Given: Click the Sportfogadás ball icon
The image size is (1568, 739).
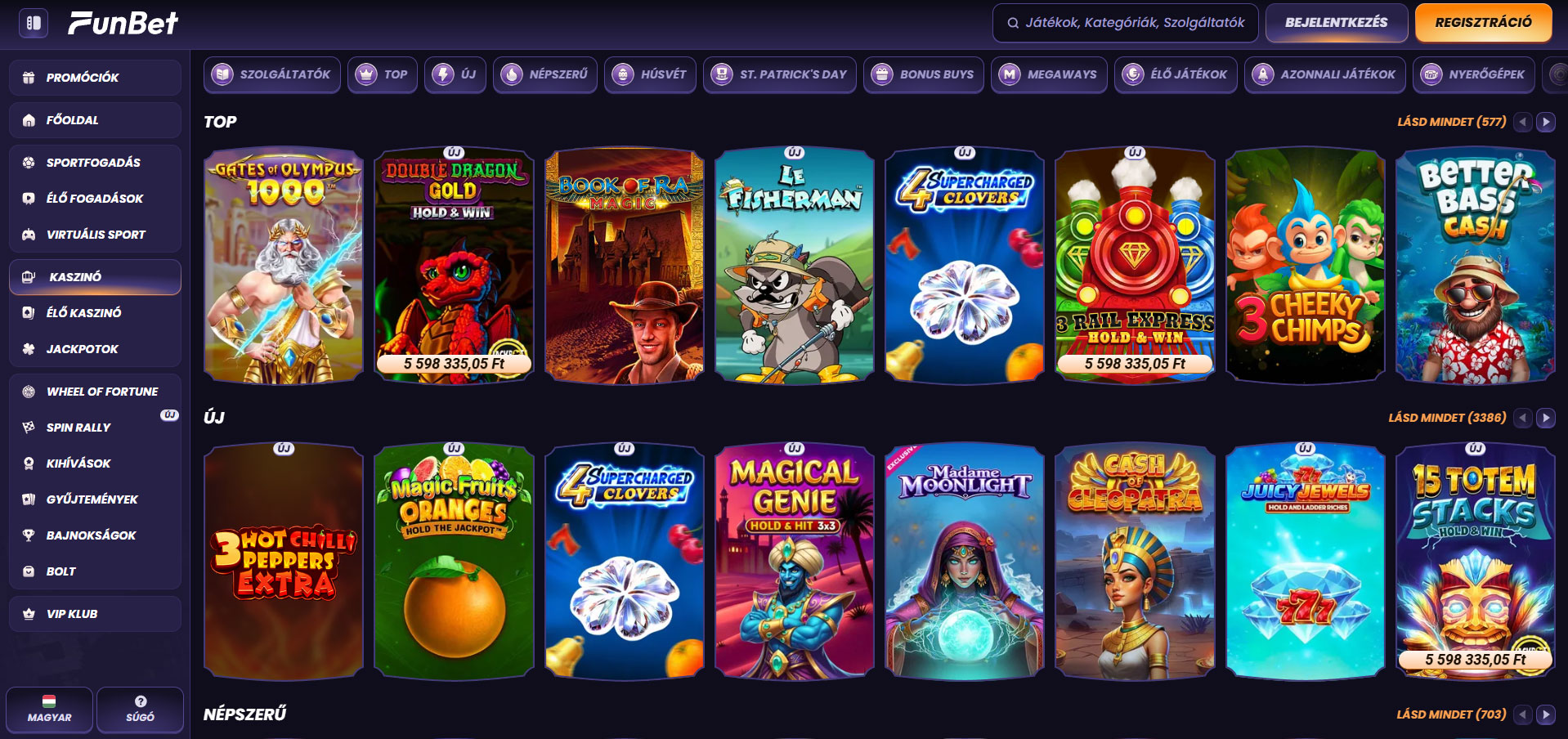Looking at the screenshot, I should [x=29, y=163].
